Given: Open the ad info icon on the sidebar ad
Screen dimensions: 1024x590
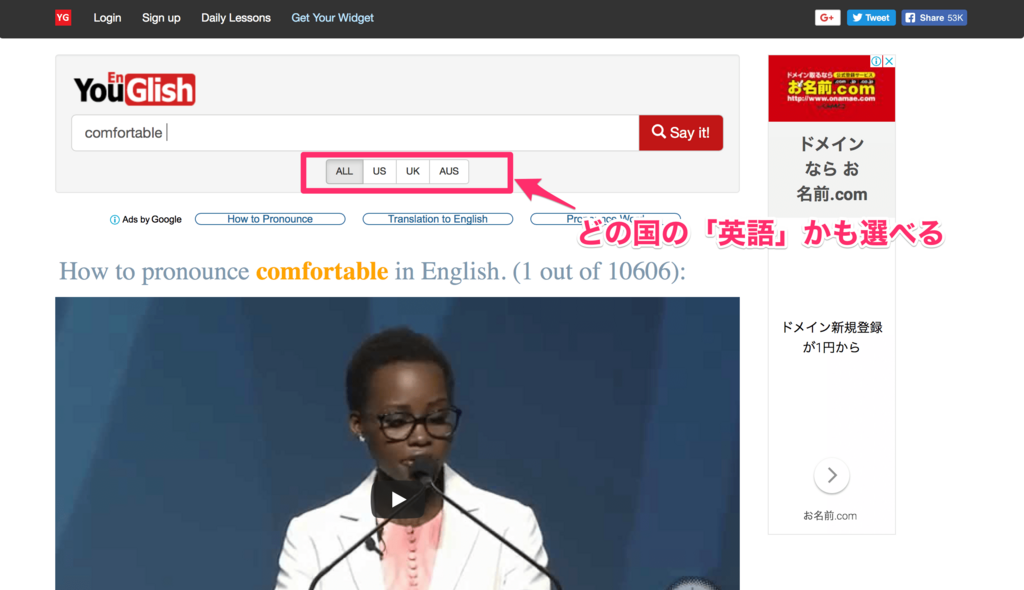Looking at the screenshot, I should (x=876, y=61).
